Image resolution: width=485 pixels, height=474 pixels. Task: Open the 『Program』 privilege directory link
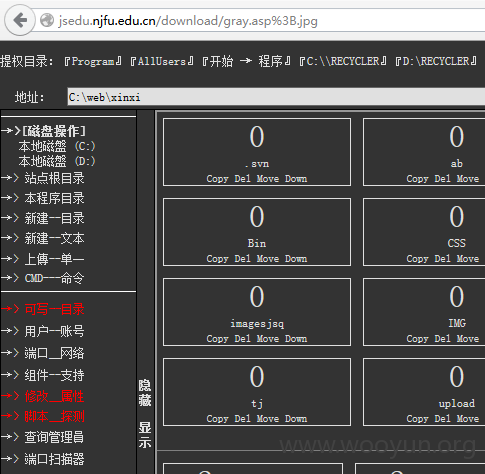(x=93, y=61)
